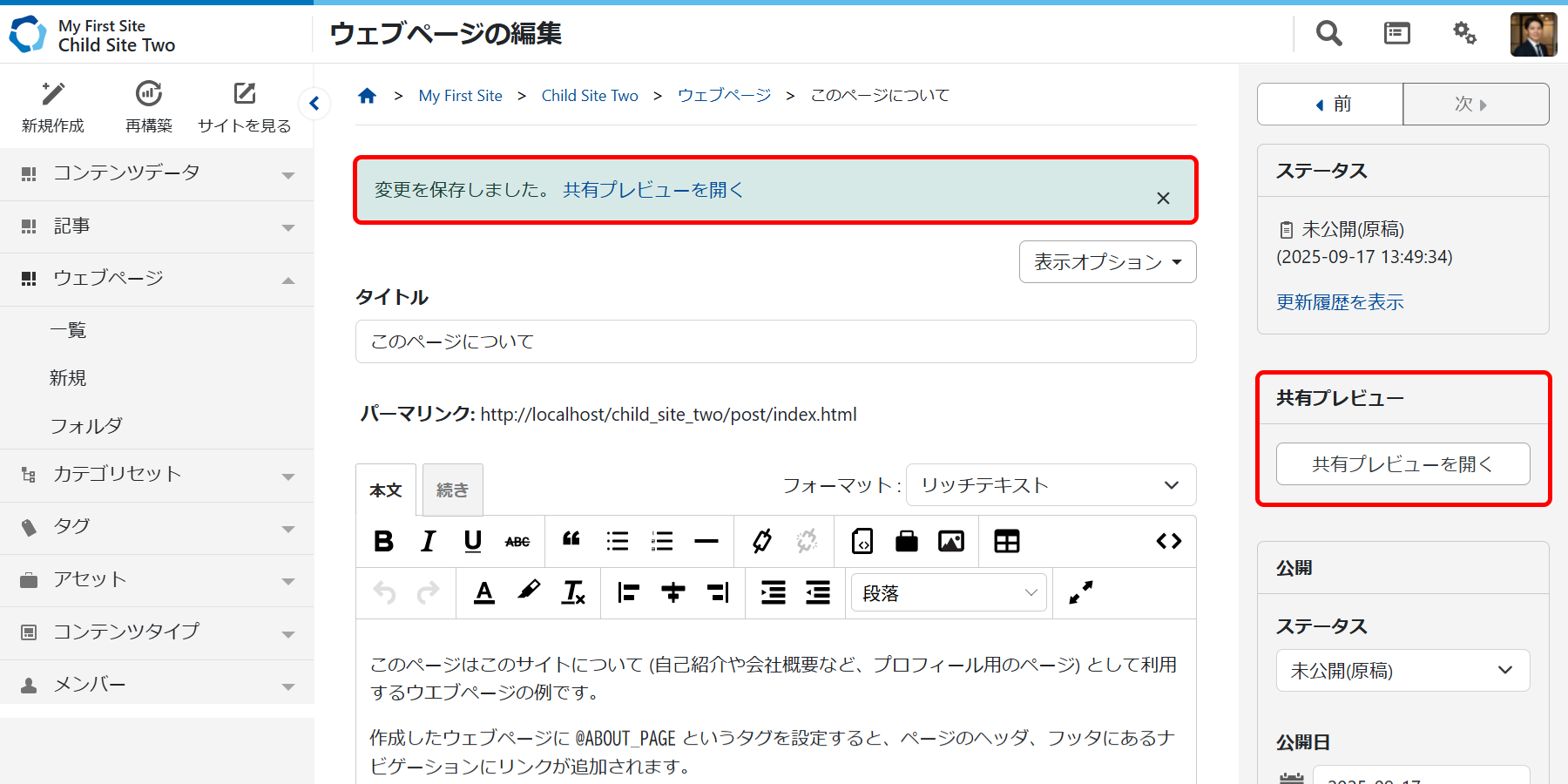Click the blockquote icon in toolbar
Screen dimensions: 1568x784
[571, 541]
